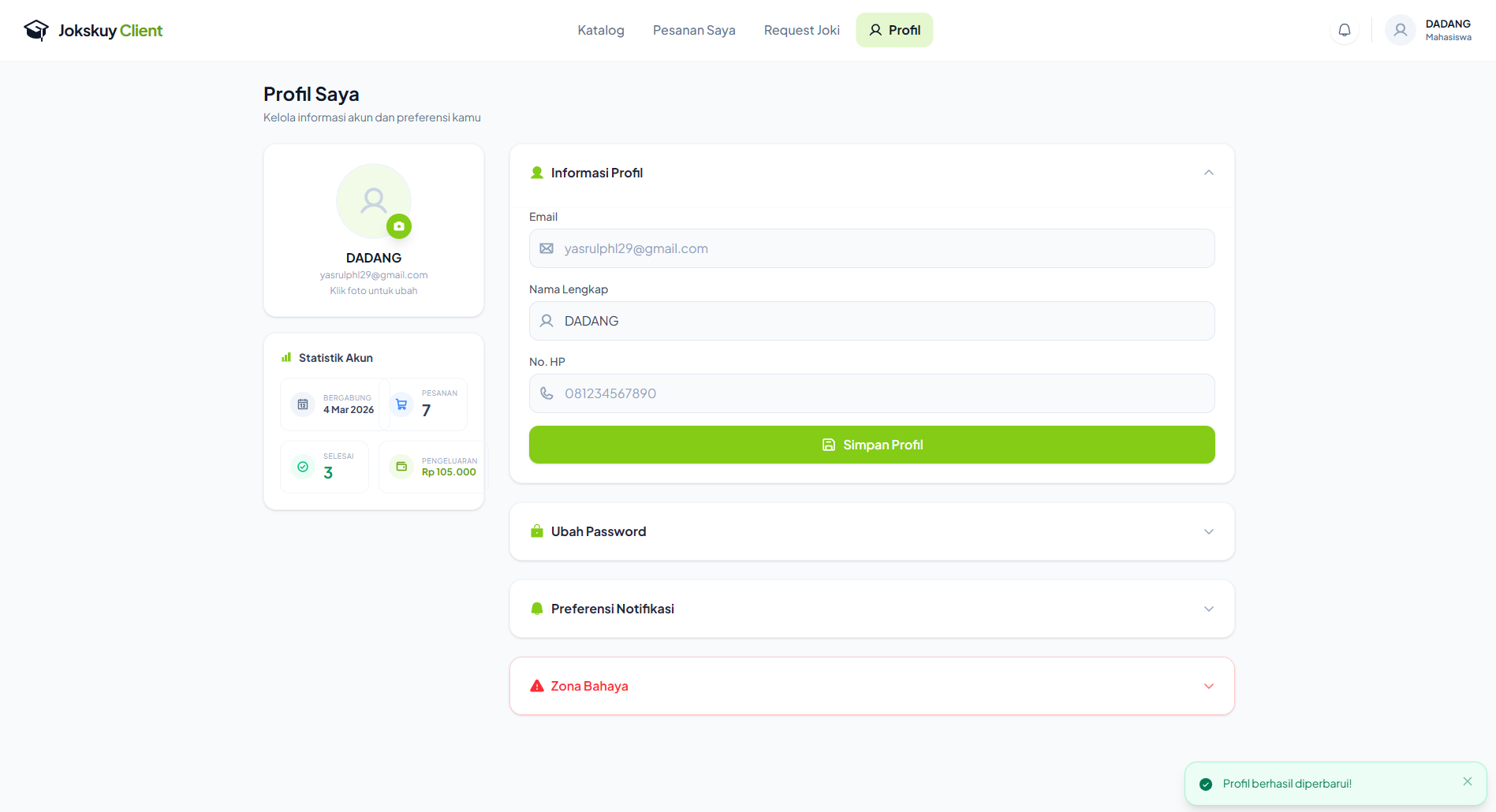Image resolution: width=1496 pixels, height=812 pixels.
Task: Click the green success check in toast
Action: tap(1206, 784)
